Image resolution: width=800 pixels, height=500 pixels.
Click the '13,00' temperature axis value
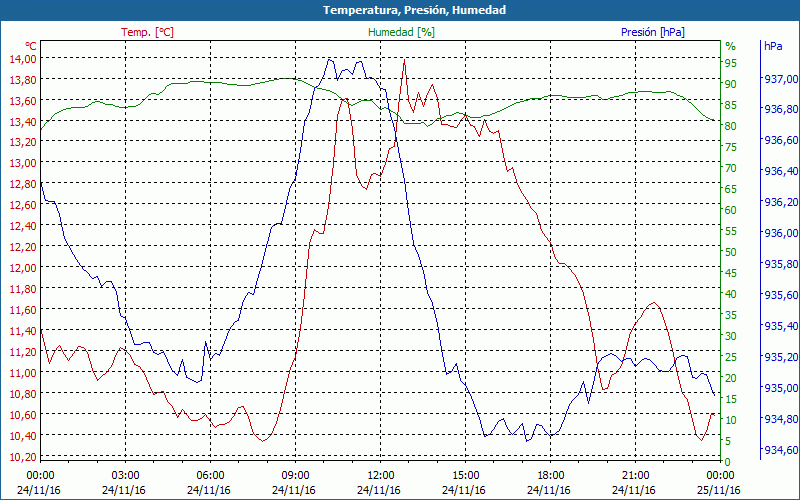click(x=23, y=162)
